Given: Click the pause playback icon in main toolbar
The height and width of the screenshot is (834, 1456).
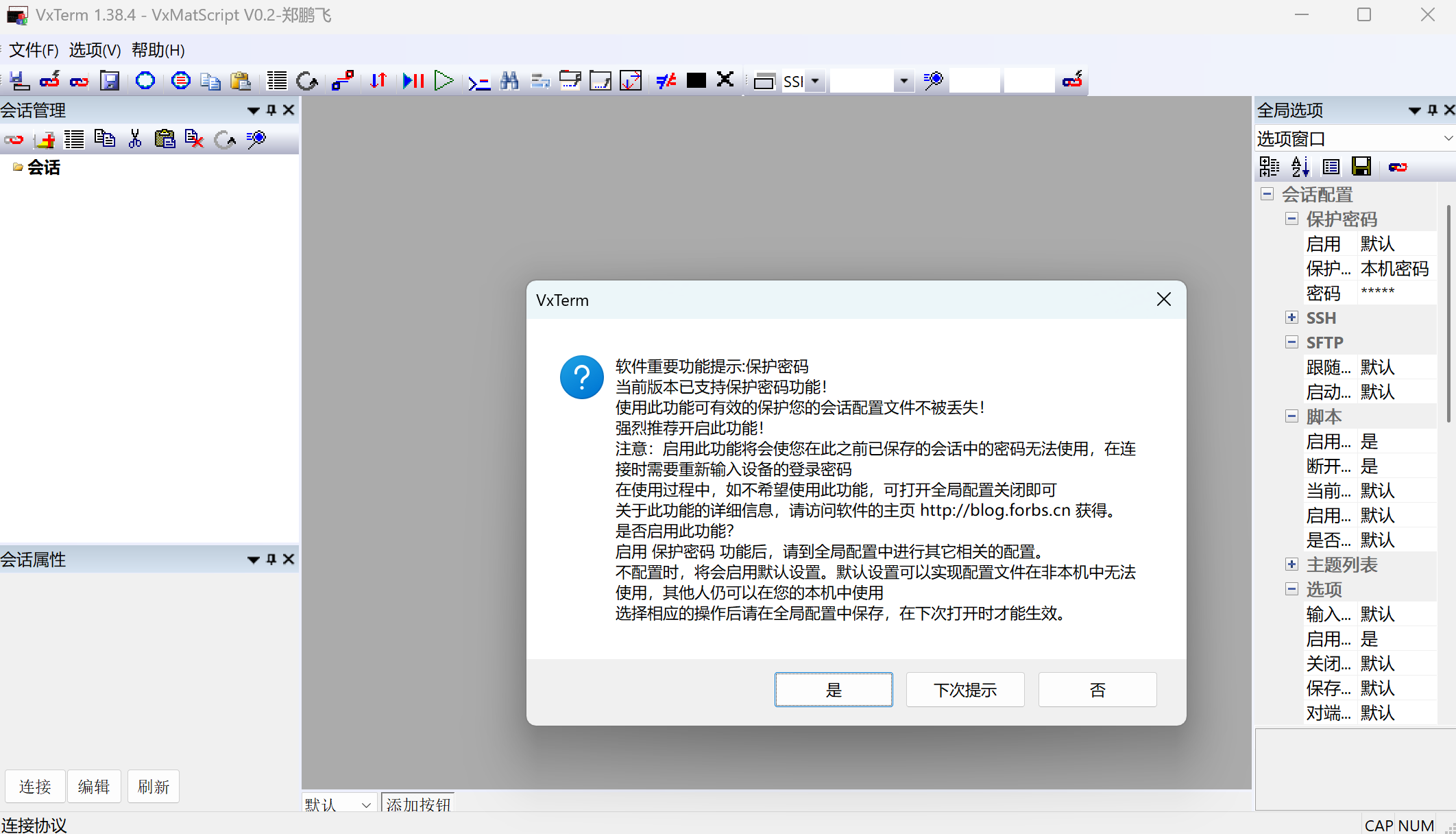Looking at the screenshot, I should pyautogui.click(x=413, y=80).
